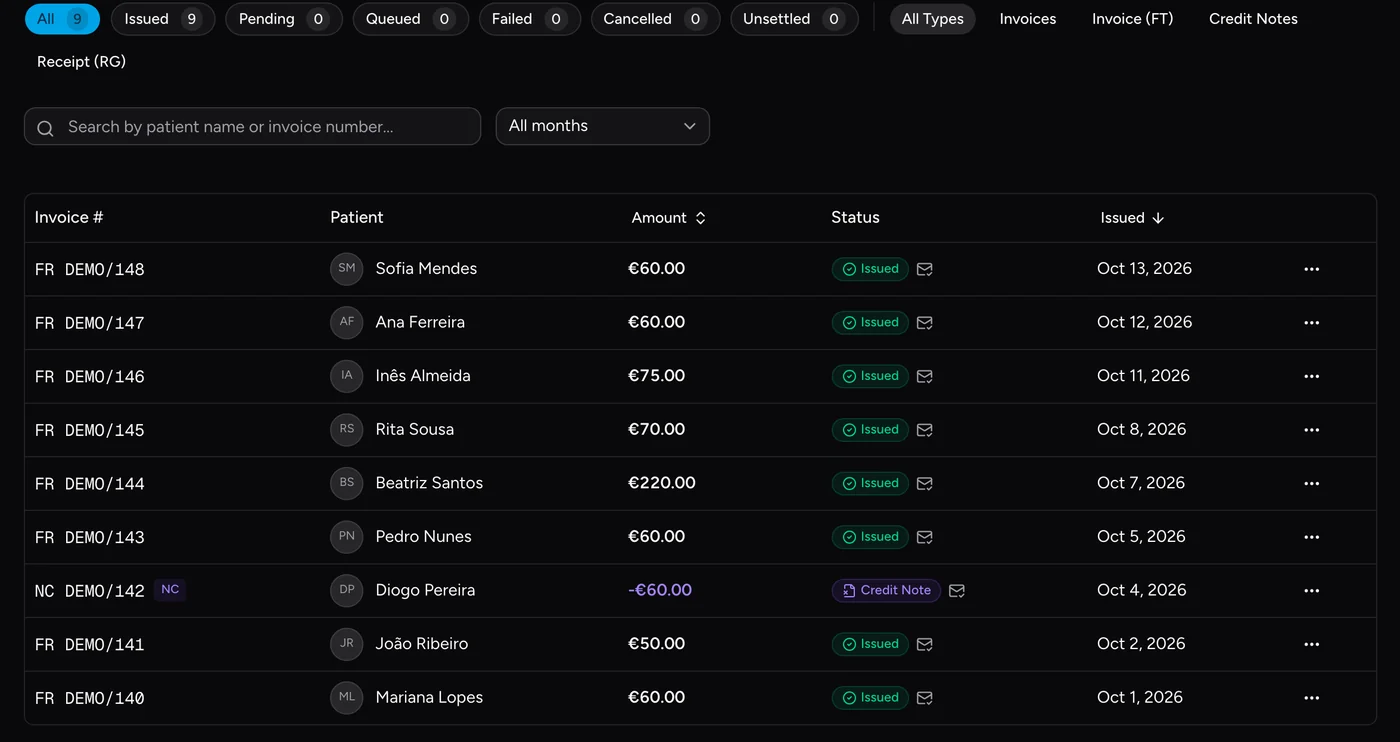Filter invoices by Issued status
Screen dimensions: 1400x742
[x=163, y=19]
